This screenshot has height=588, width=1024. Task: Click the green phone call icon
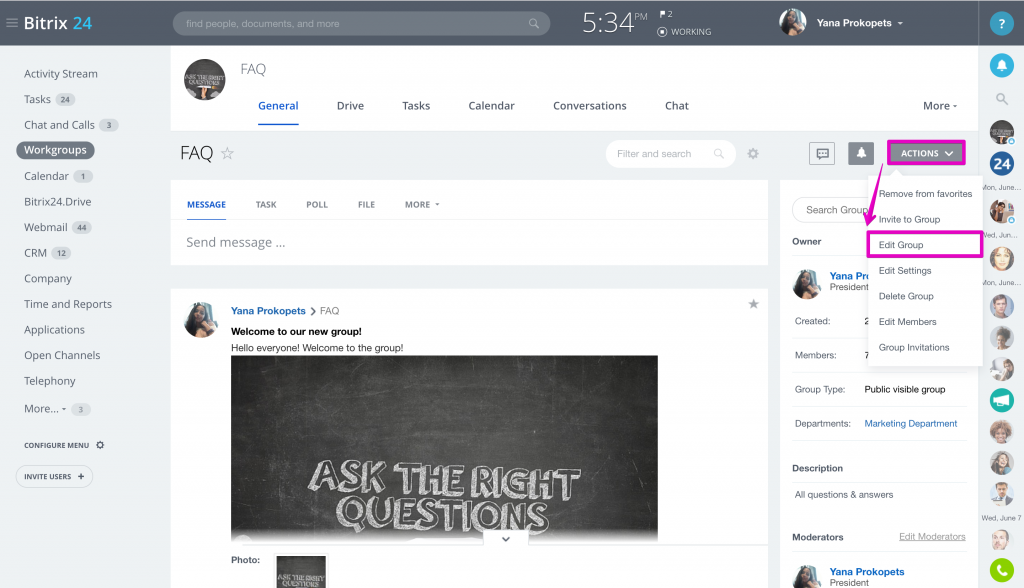[1001, 570]
